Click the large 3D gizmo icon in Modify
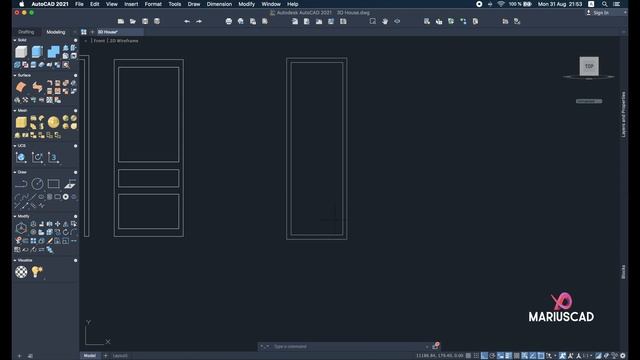 21,228
